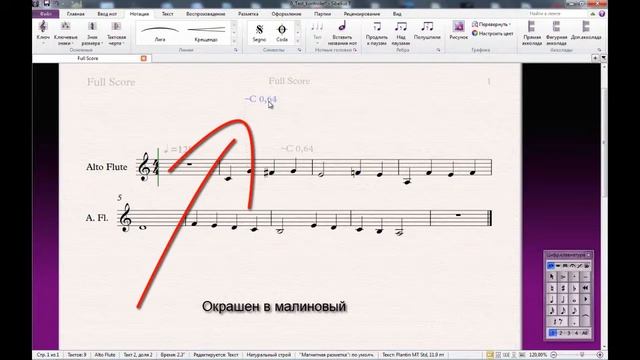Insert a Лига slur line

[160, 33]
